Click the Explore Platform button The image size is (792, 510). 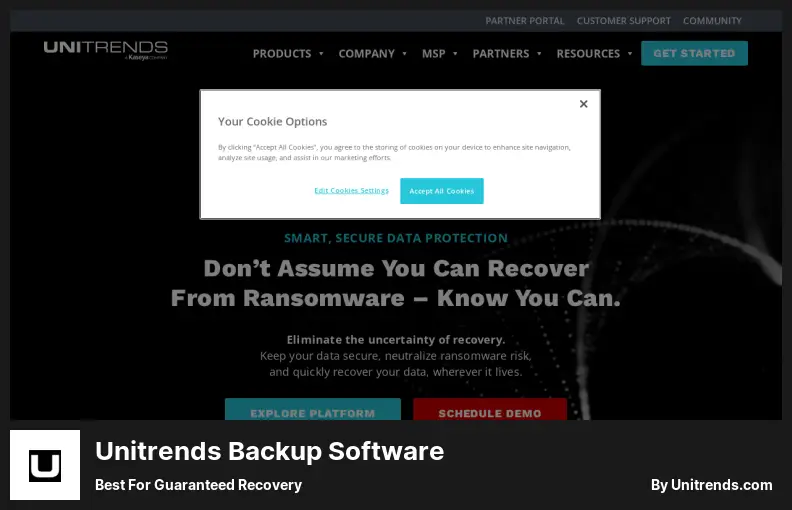[x=313, y=410]
